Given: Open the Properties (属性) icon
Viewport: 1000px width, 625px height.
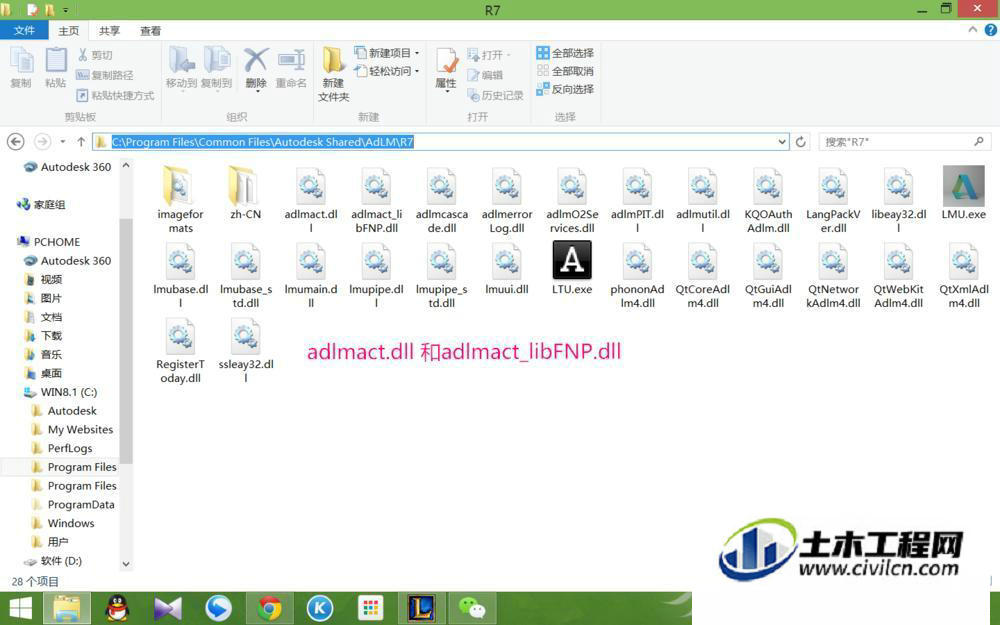Looking at the screenshot, I should click(x=446, y=69).
